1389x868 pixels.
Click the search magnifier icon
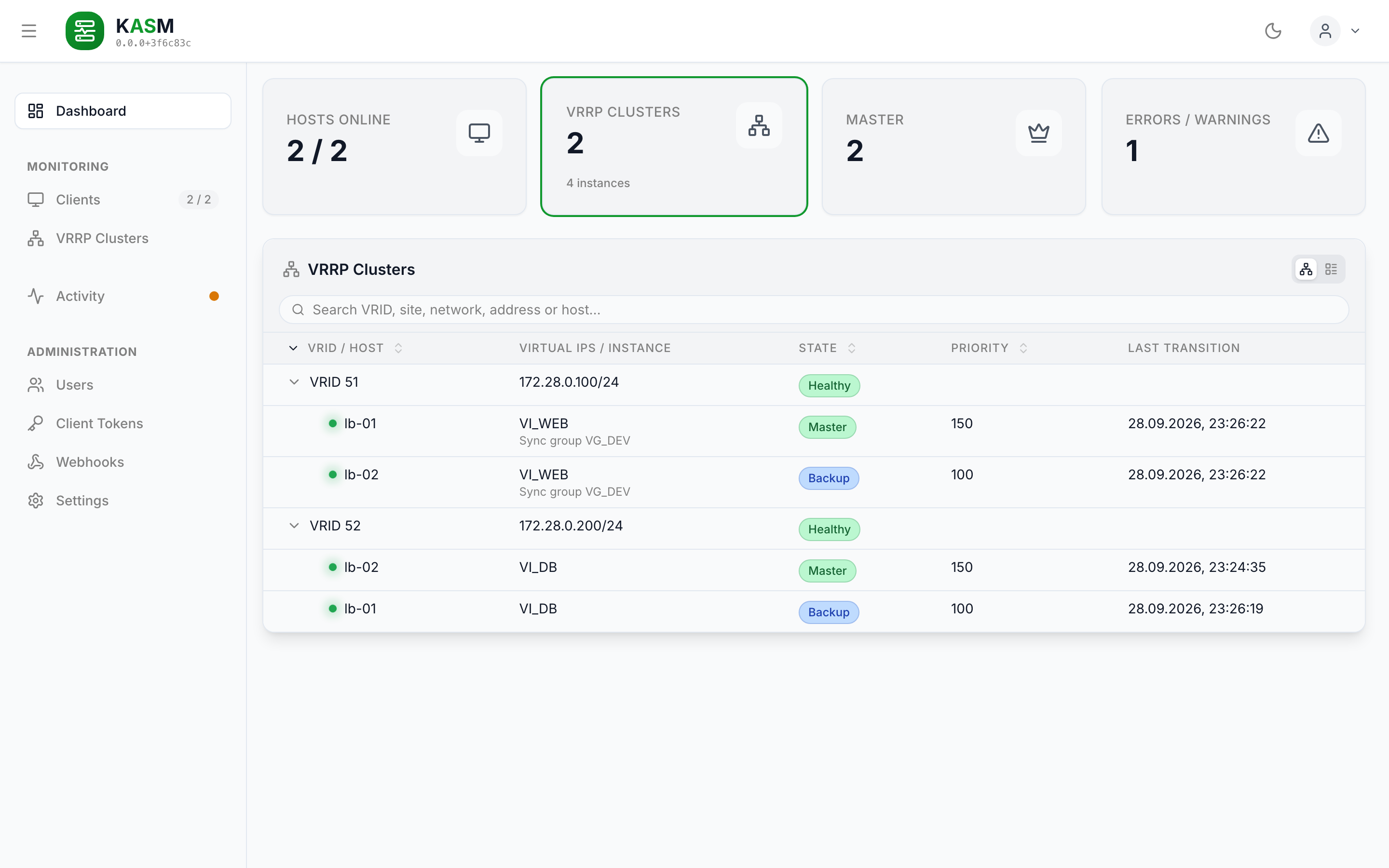pos(298,310)
